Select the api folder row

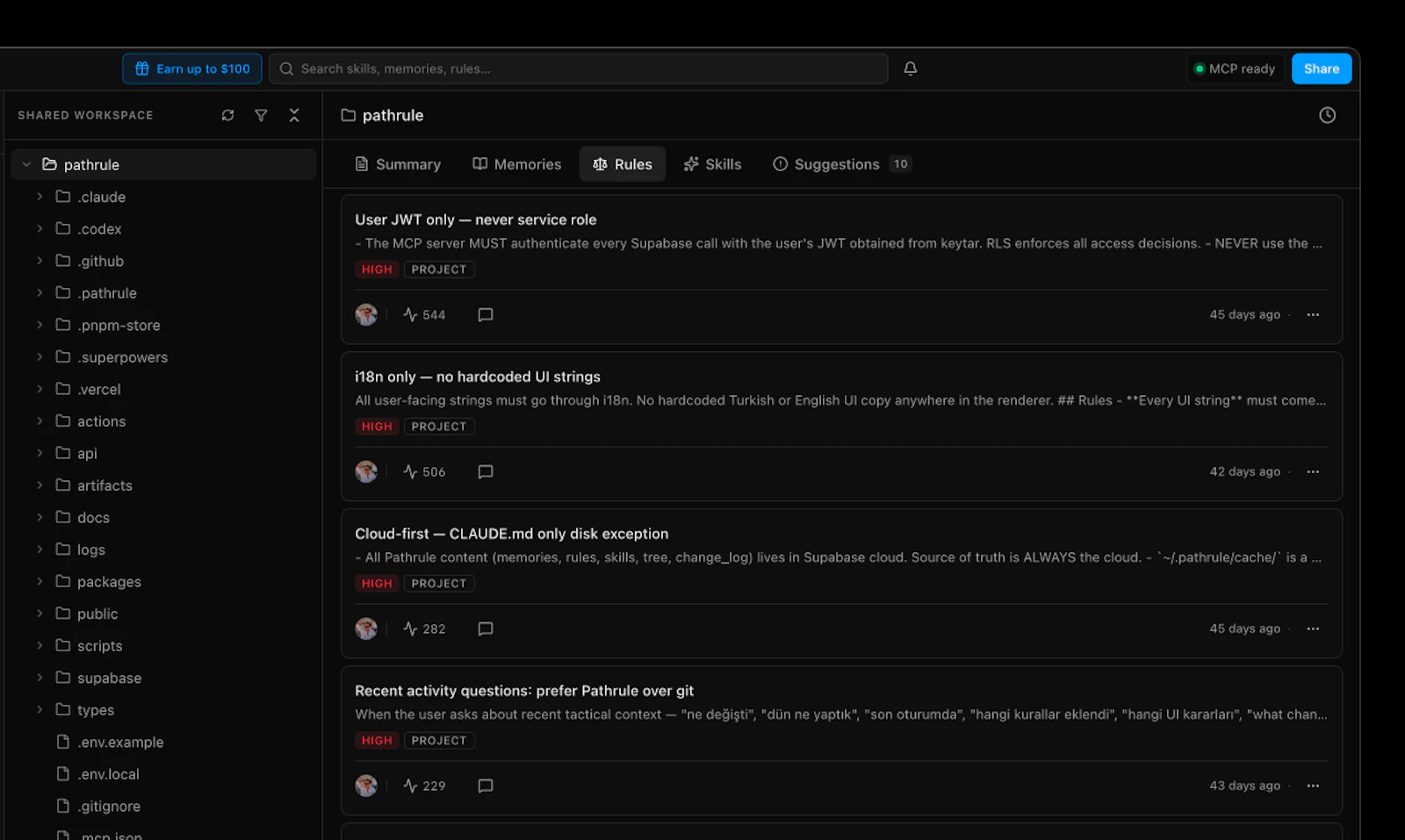164,453
